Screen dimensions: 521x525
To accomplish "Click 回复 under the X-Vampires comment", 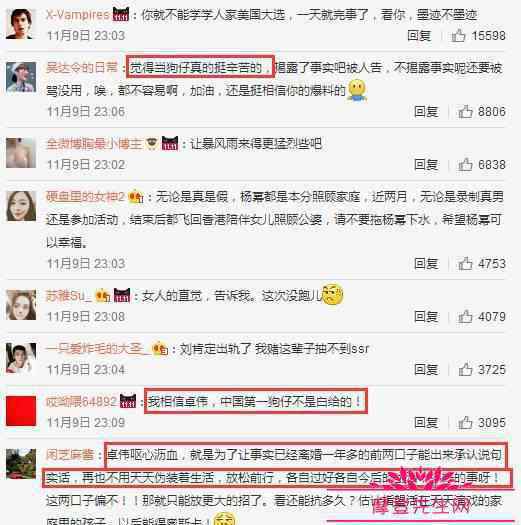I will (419, 35).
